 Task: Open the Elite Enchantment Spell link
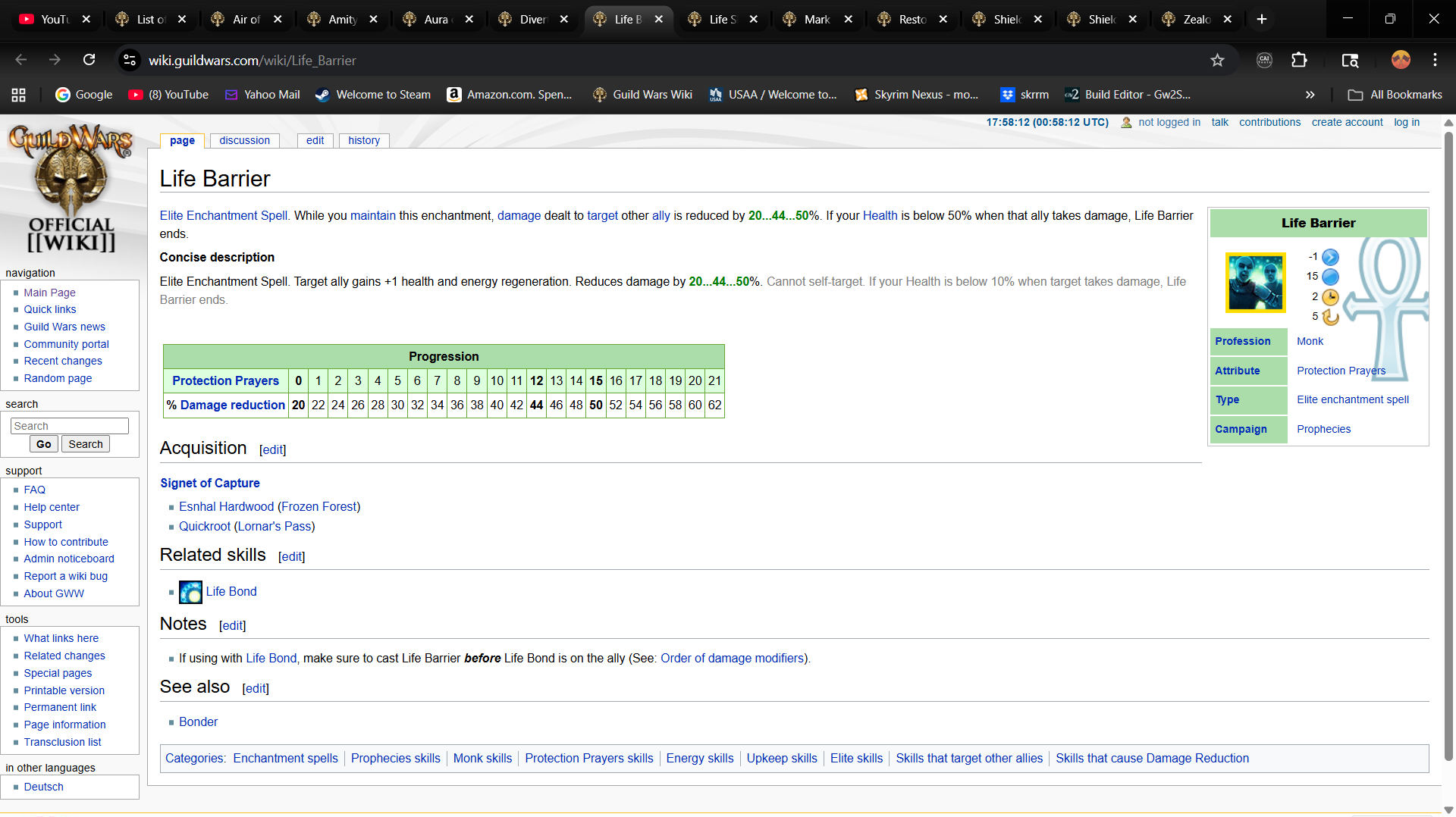tap(224, 215)
